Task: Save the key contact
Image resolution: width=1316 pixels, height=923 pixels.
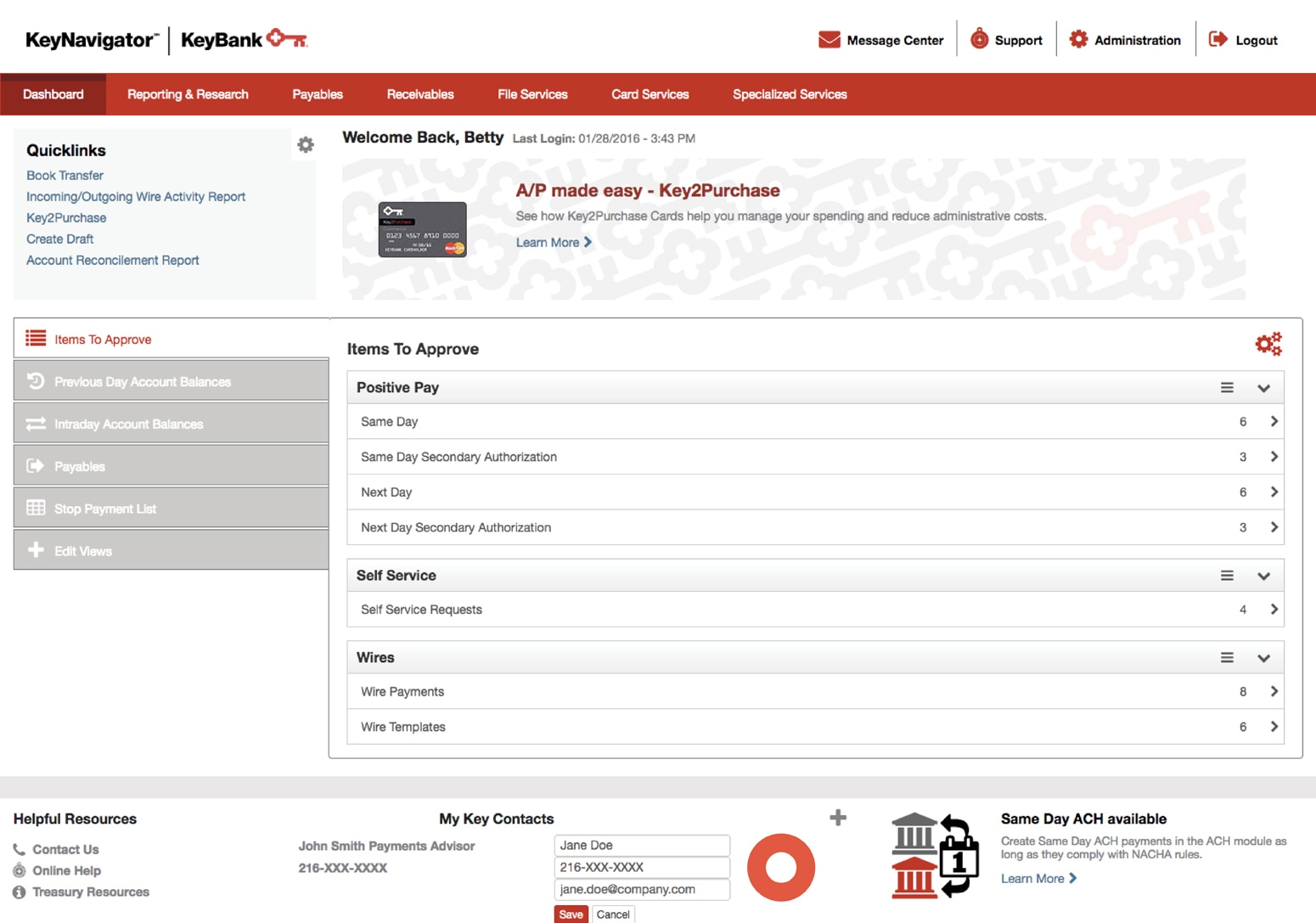Action: coord(571,915)
